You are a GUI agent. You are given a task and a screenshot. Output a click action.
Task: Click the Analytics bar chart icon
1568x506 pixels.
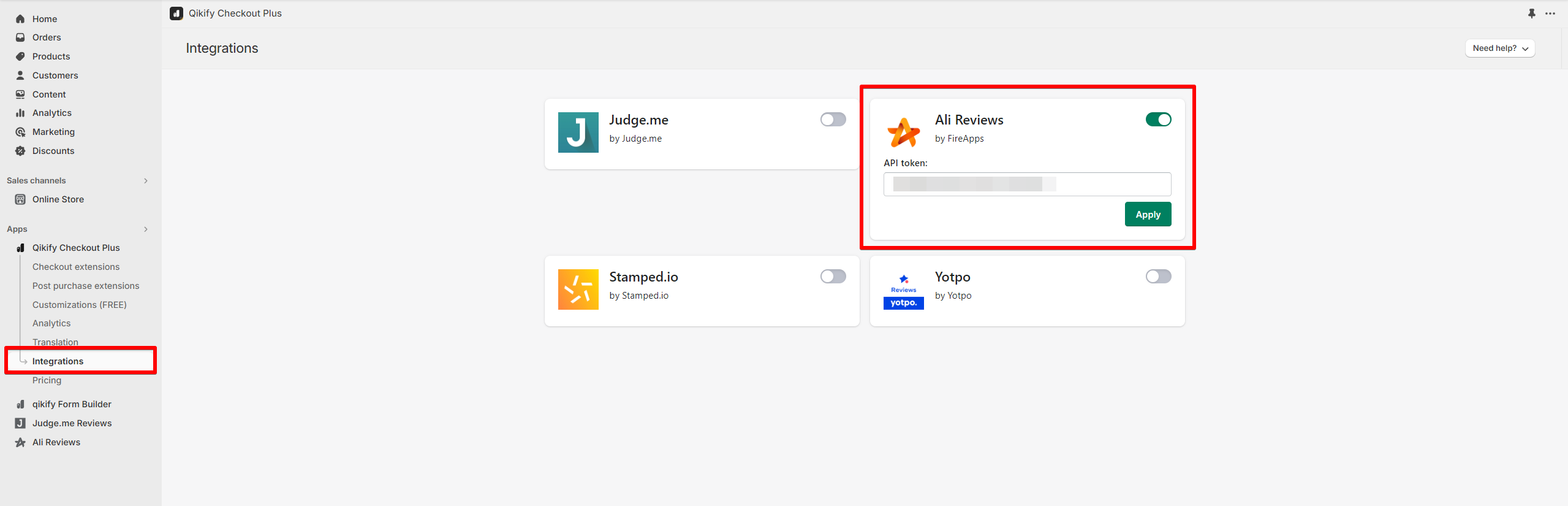pyautogui.click(x=20, y=113)
